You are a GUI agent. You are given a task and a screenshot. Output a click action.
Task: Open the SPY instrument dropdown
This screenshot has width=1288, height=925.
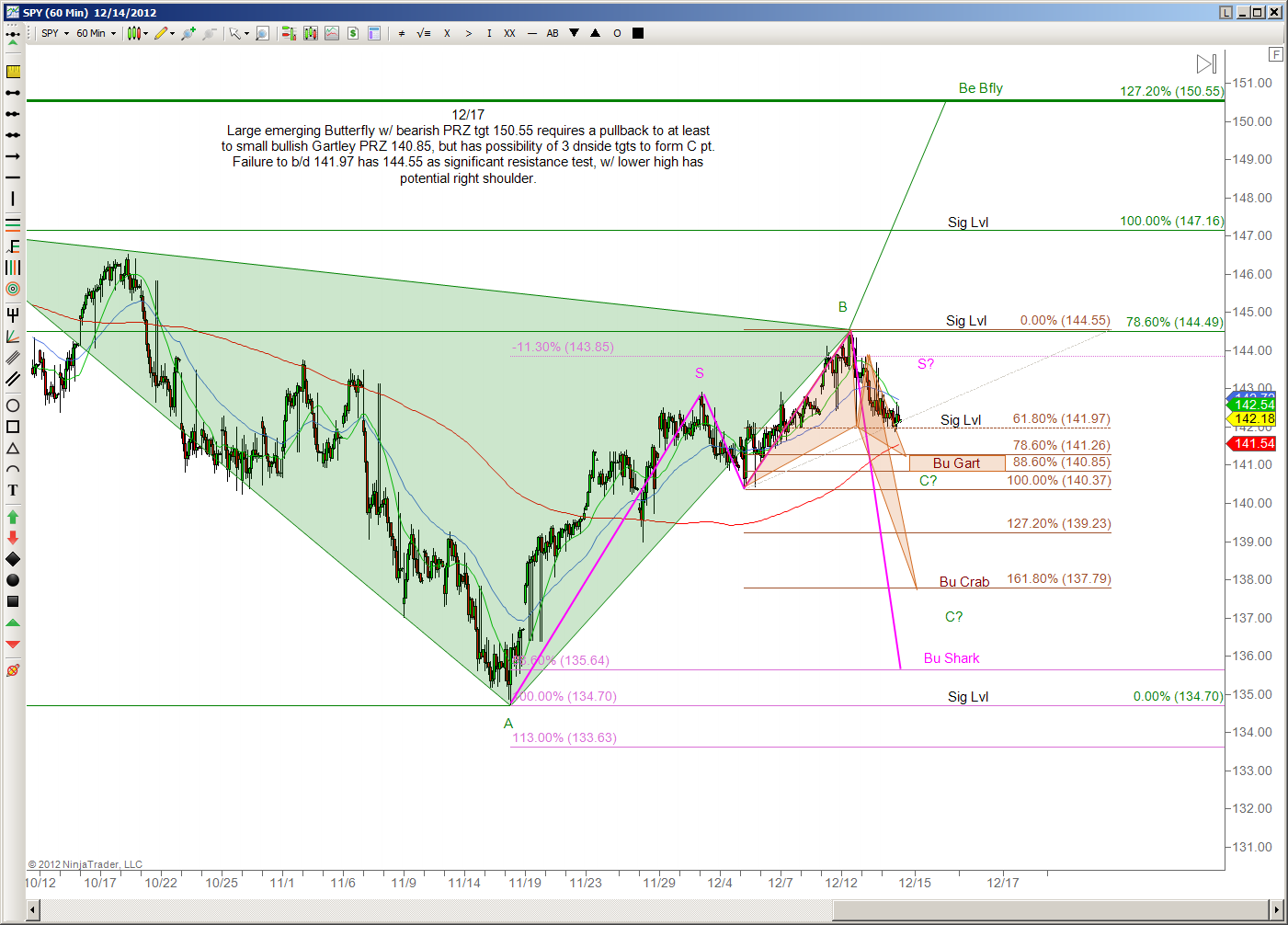[55, 33]
